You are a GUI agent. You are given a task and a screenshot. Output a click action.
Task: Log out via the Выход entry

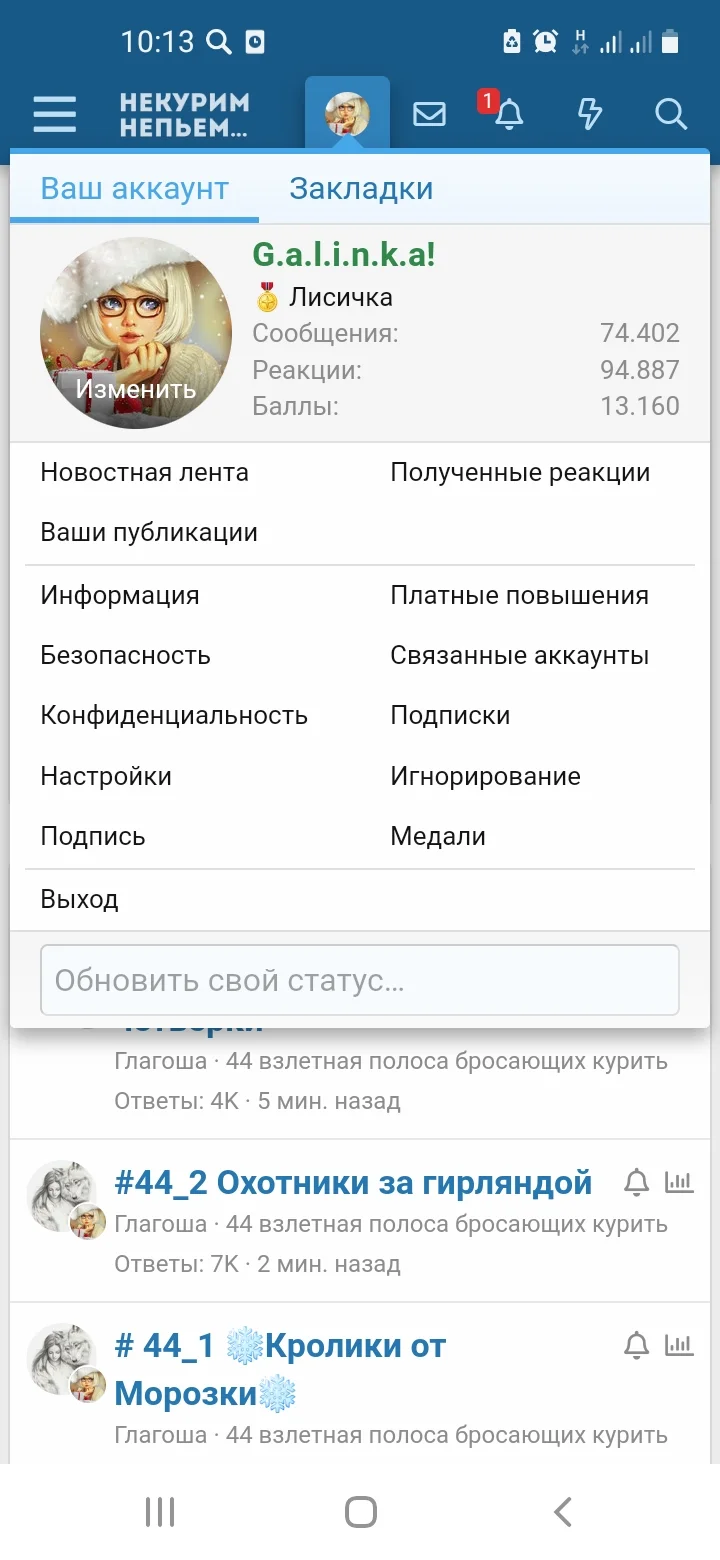(x=79, y=898)
